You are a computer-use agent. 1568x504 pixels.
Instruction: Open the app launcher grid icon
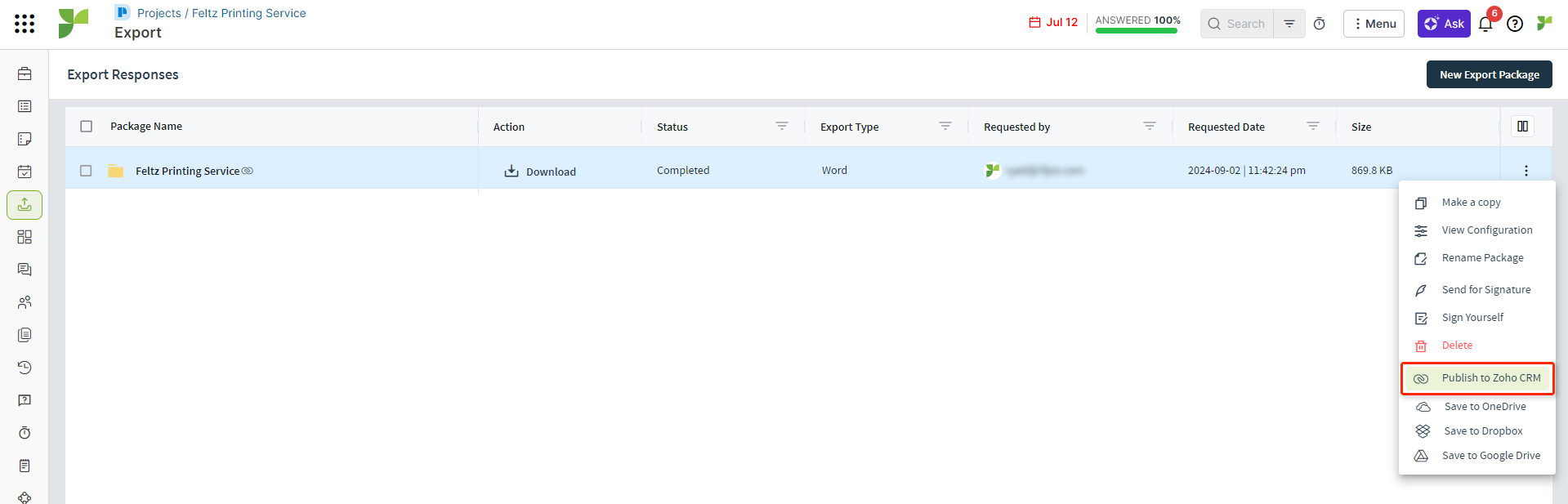coord(25,24)
